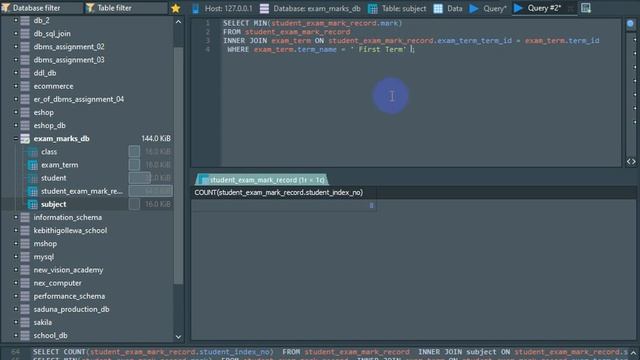Viewport: 640px width, 360px height.
Task: Select the student table
Action: click(53, 178)
